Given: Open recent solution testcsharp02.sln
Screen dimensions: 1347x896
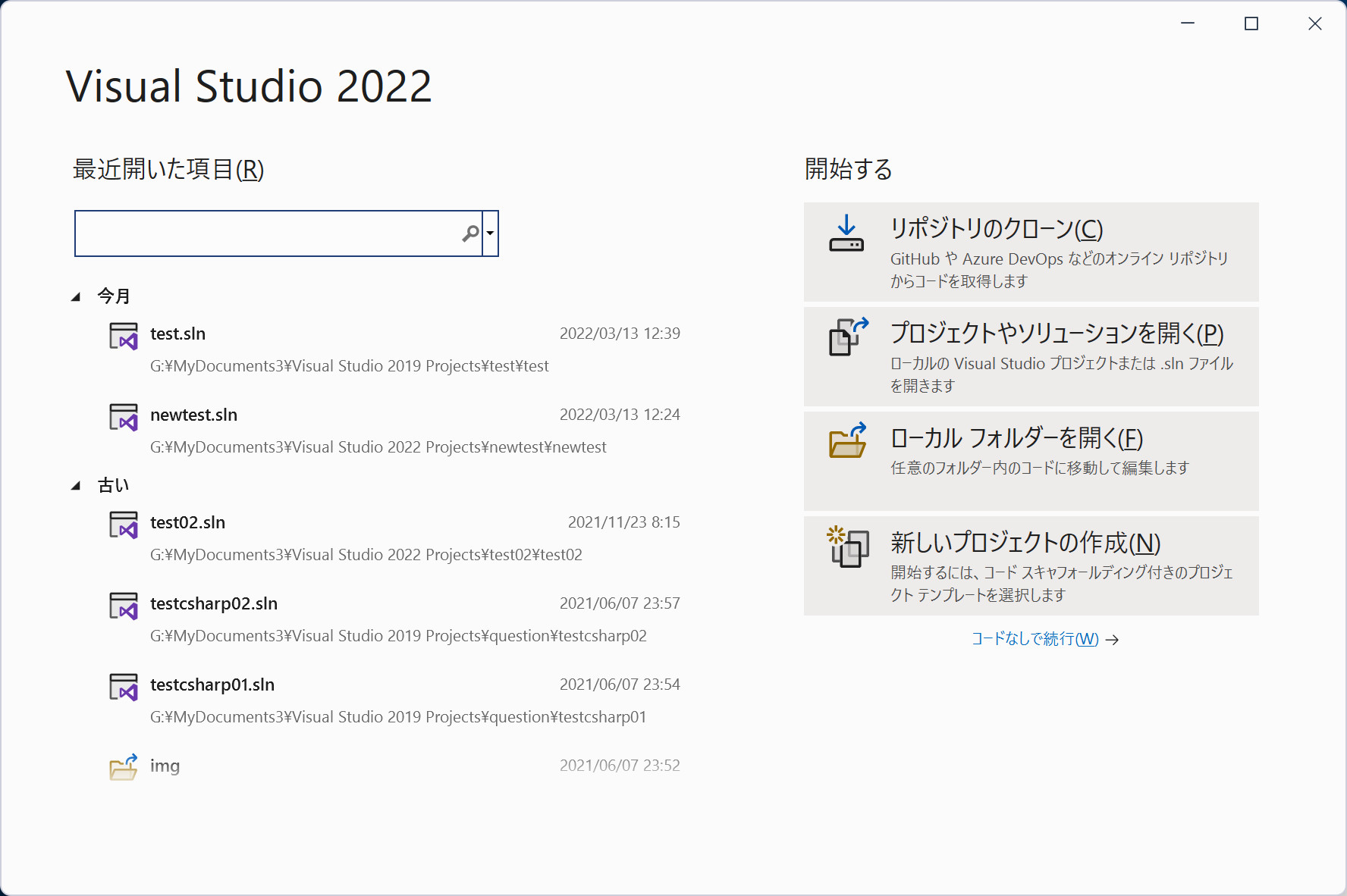Looking at the screenshot, I should tap(394, 619).
